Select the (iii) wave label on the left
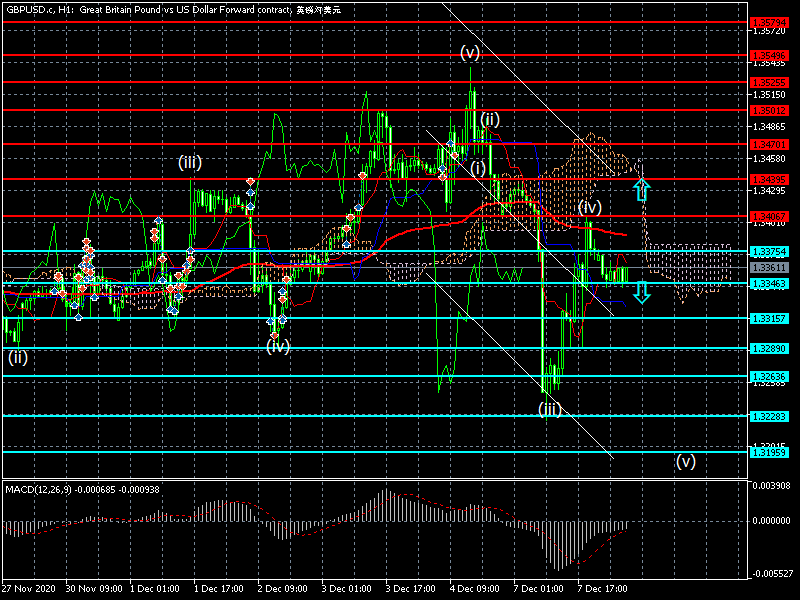The image size is (800, 600). coord(190,162)
